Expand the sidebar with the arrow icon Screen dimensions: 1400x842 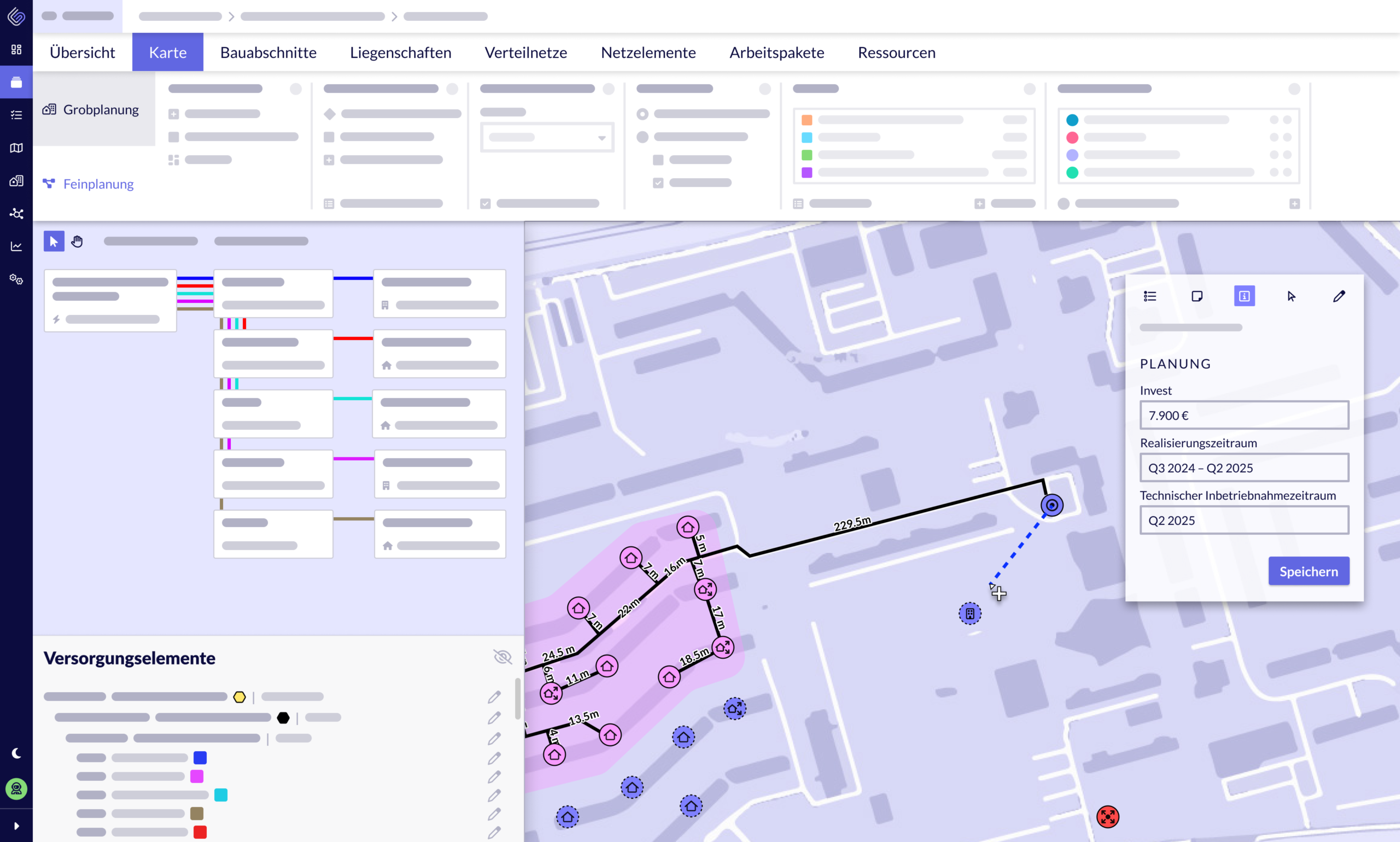point(16,826)
